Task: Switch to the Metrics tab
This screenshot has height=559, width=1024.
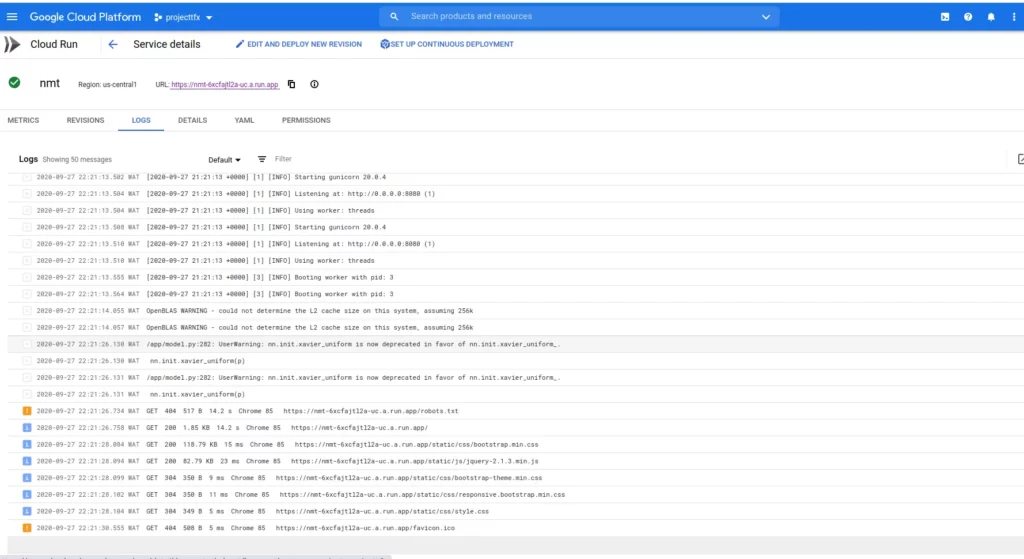Action: point(24,120)
